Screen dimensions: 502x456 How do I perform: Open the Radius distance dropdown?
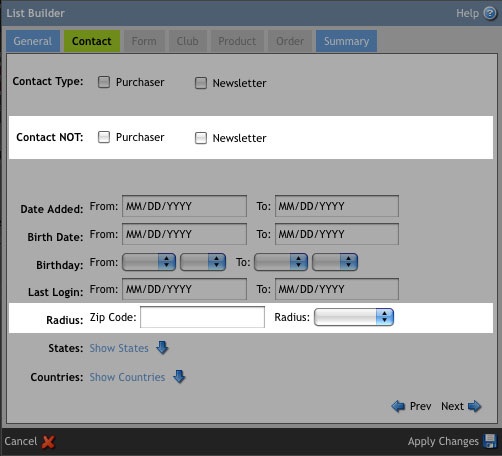[x=354, y=317]
